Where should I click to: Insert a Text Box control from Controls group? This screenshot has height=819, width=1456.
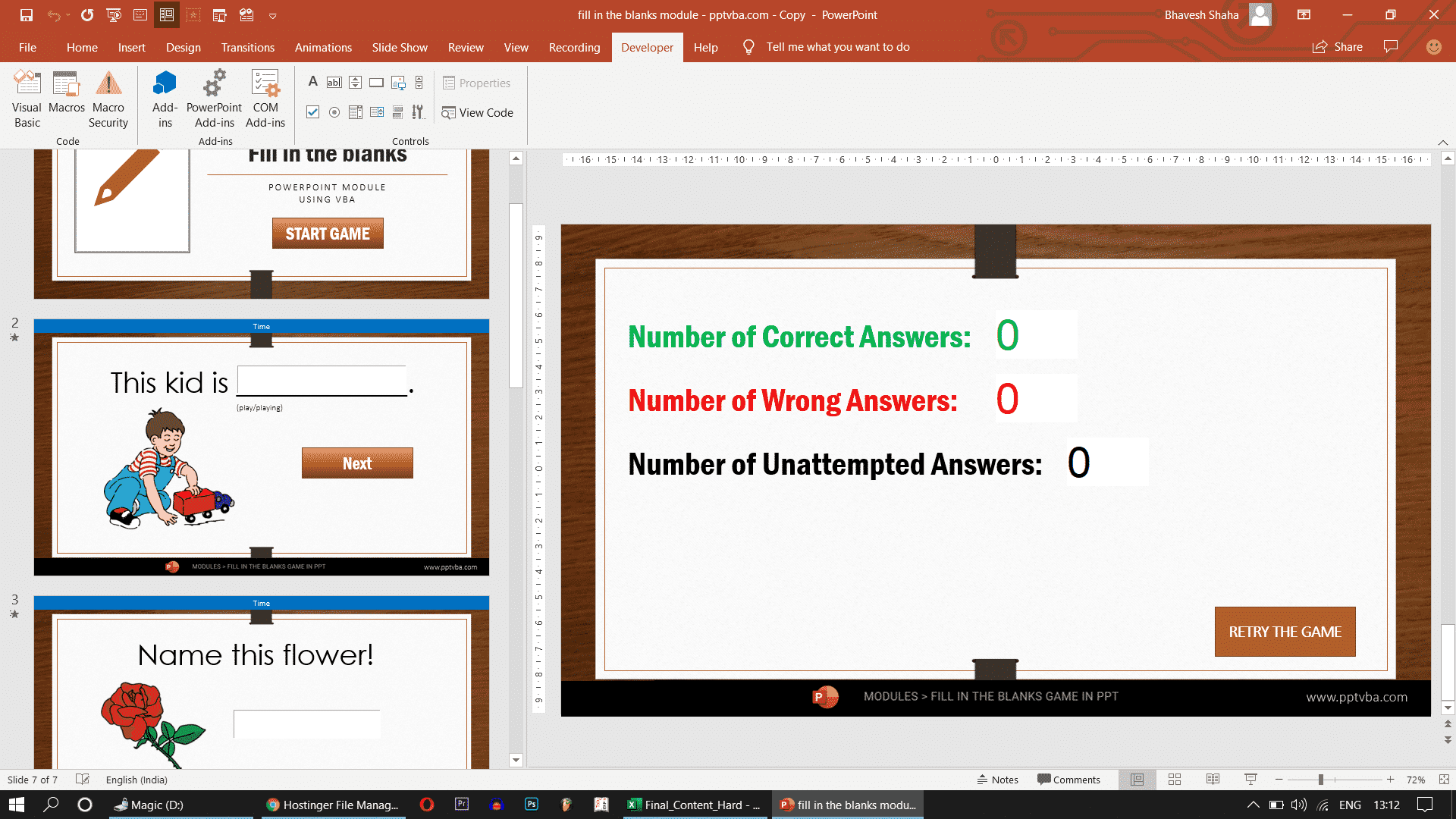pos(334,82)
